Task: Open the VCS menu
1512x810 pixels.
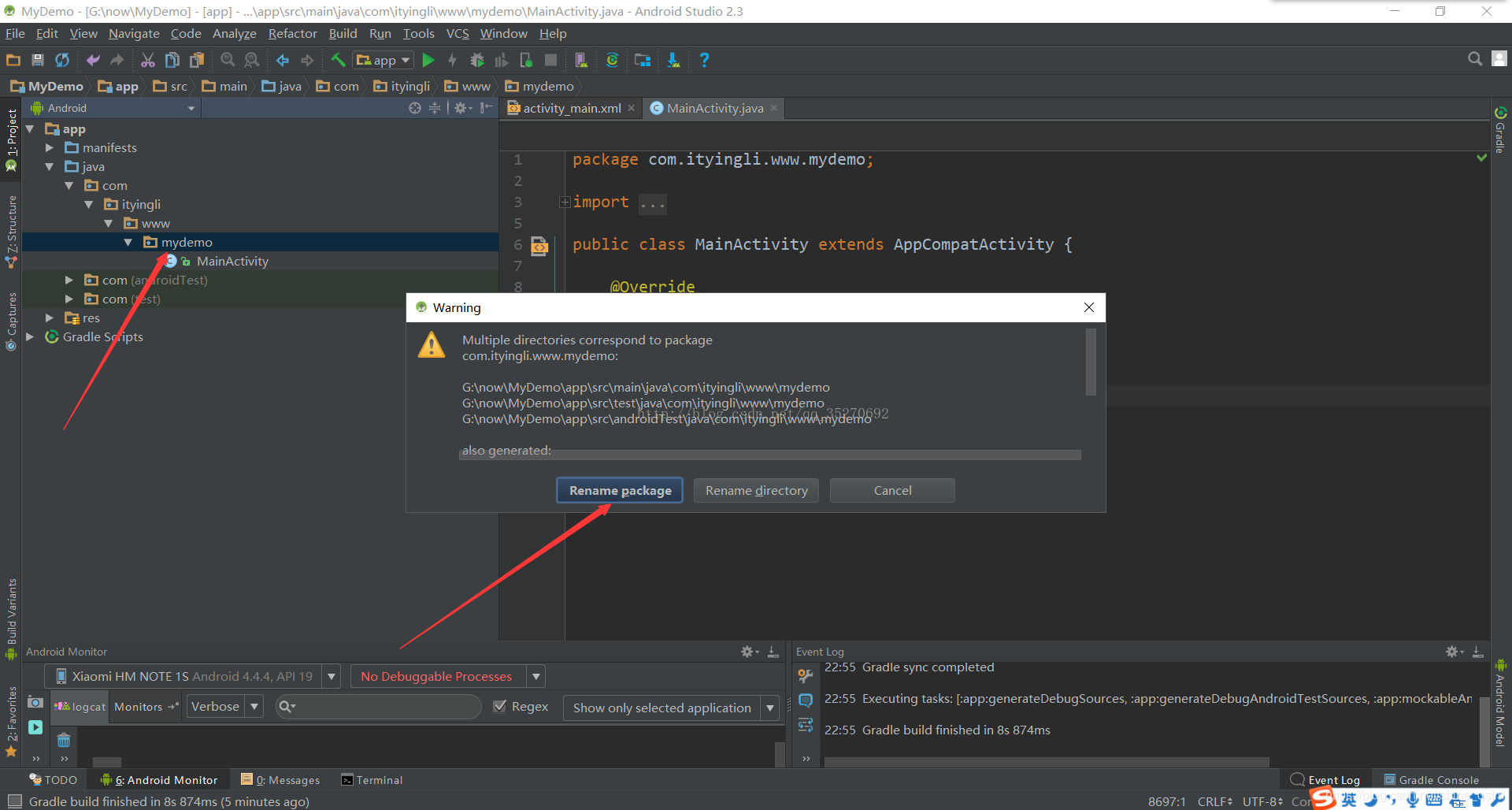Action: tap(458, 33)
